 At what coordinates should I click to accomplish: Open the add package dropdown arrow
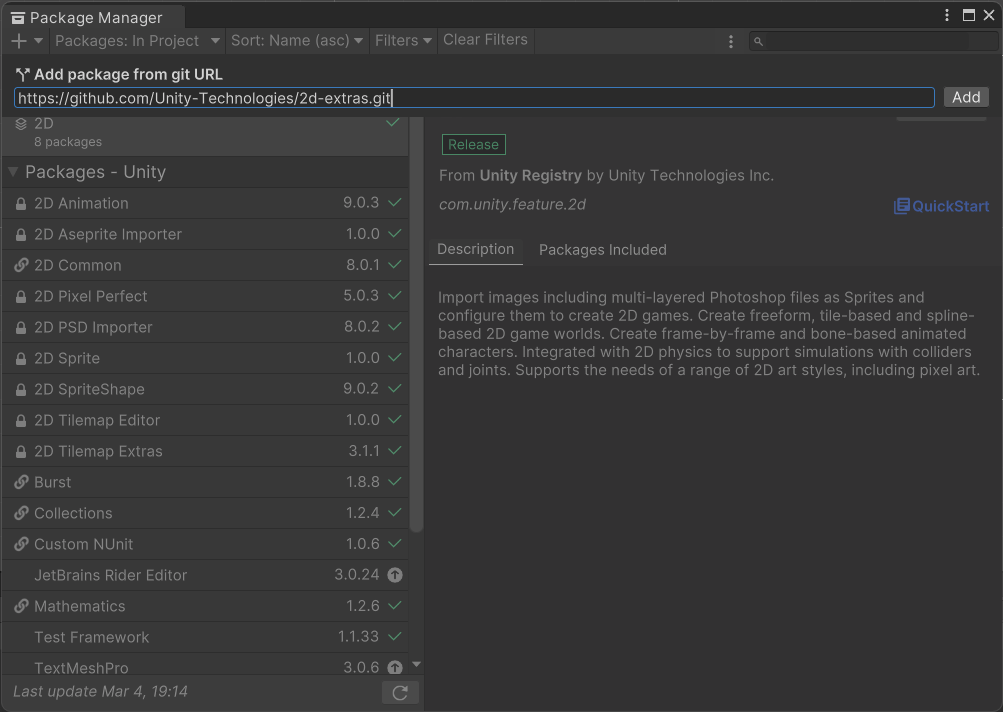[38, 41]
